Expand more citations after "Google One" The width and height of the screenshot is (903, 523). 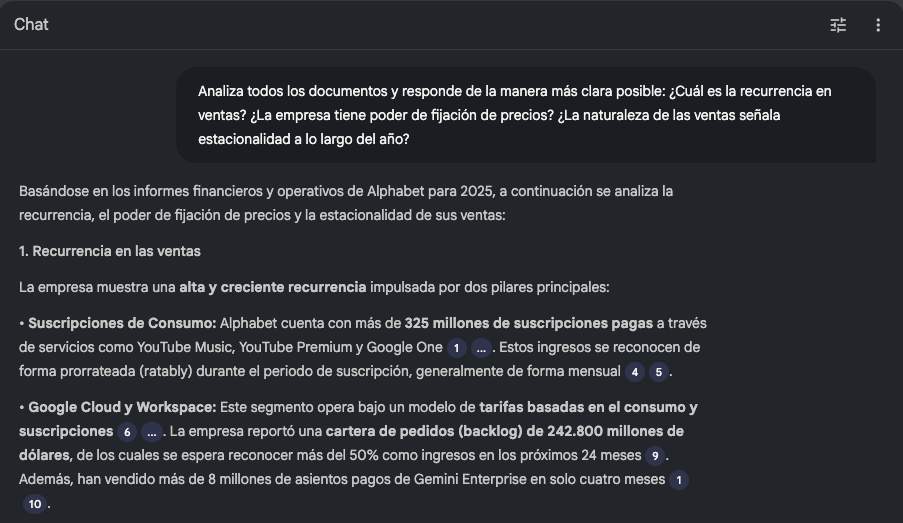pos(482,348)
